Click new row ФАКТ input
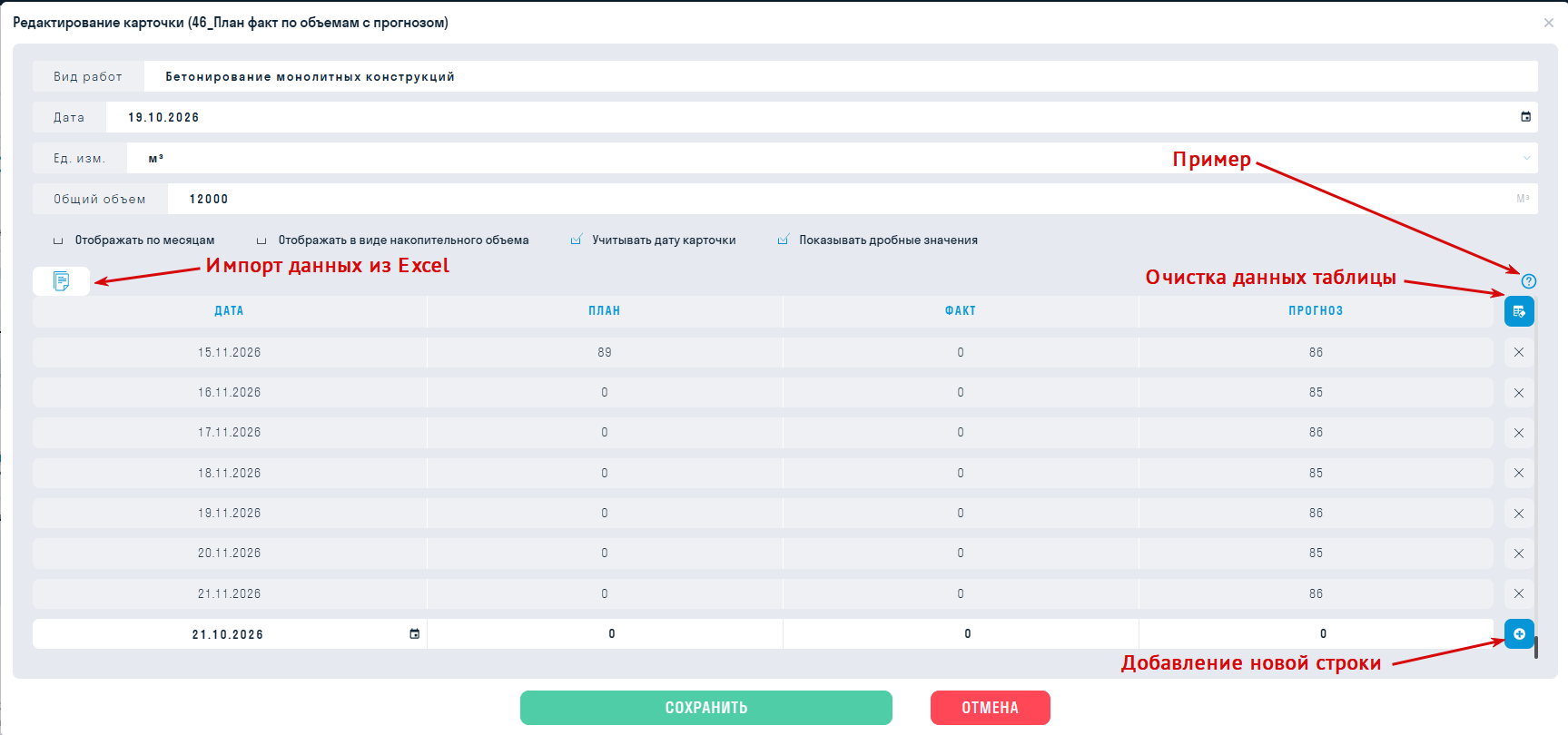 [961, 633]
